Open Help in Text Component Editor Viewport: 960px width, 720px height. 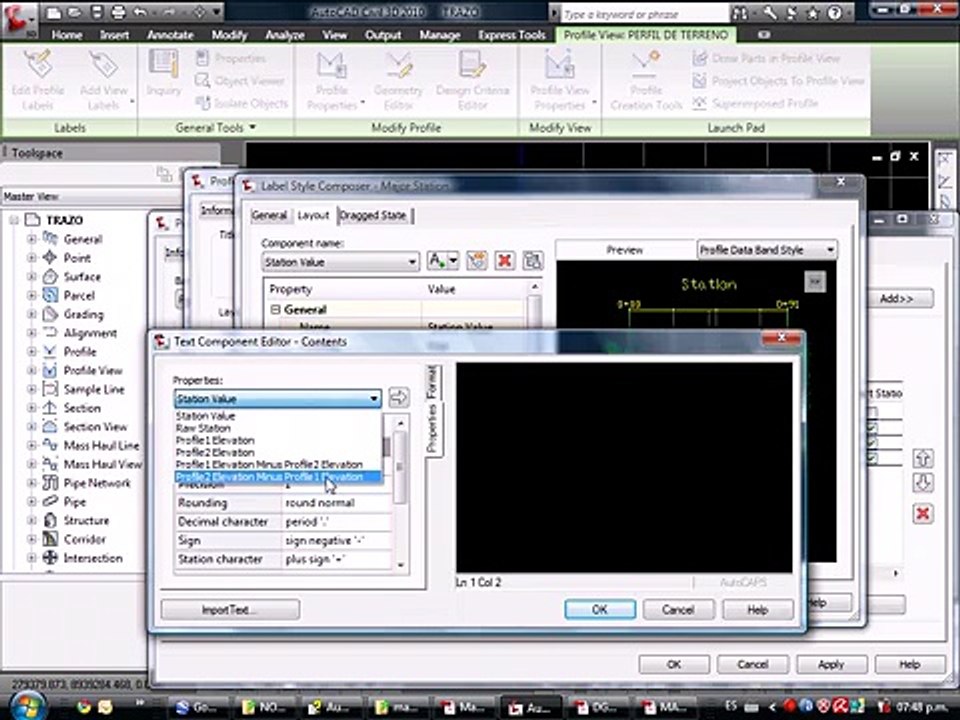click(x=757, y=609)
